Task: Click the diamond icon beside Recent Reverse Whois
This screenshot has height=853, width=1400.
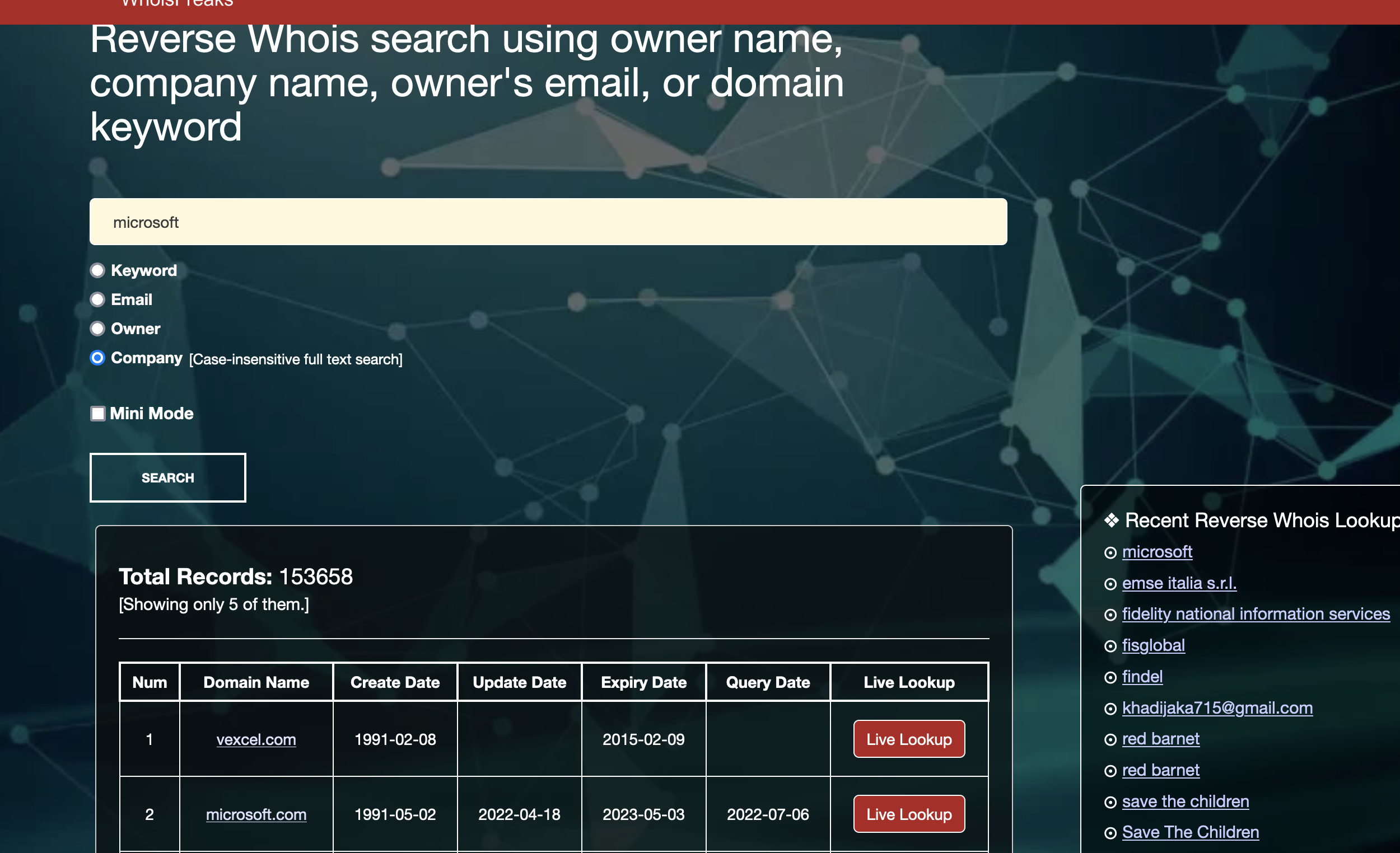Action: click(x=1112, y=520)
